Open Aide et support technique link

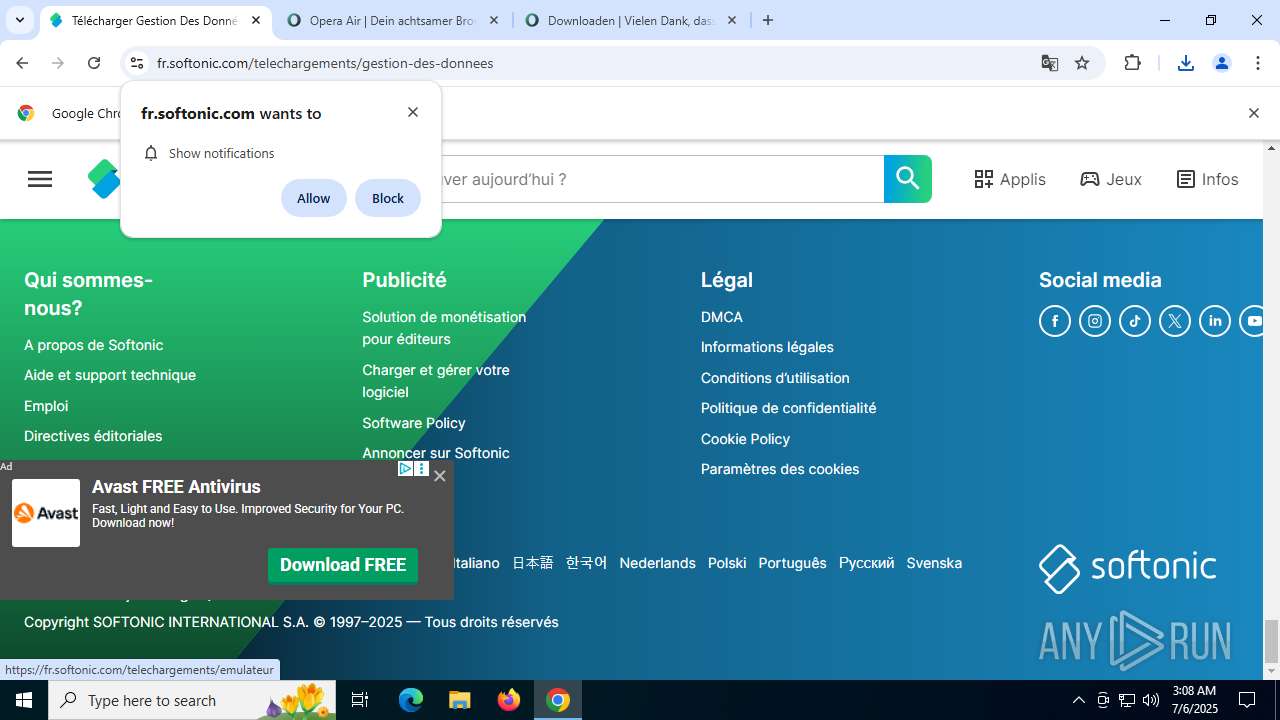[x=110, y=375]
